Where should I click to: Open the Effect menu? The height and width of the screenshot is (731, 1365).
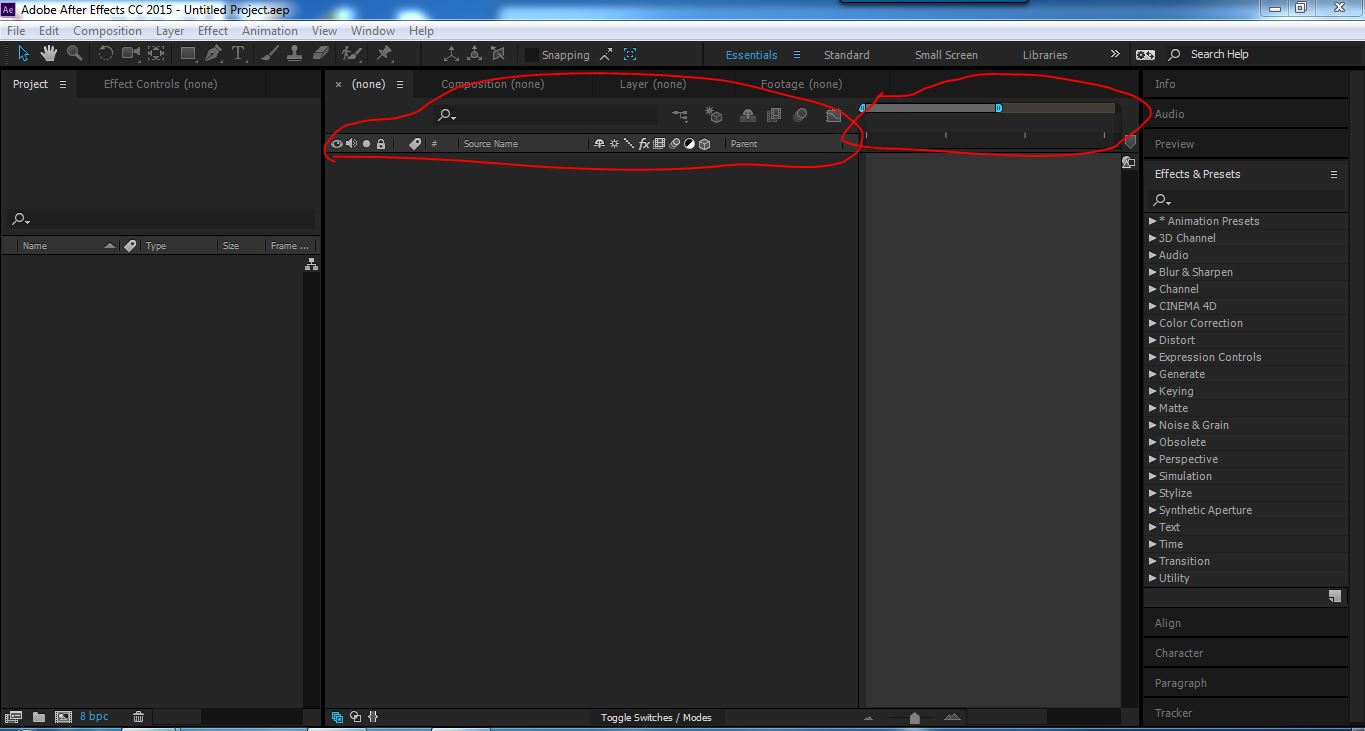[x=213, y=31]
